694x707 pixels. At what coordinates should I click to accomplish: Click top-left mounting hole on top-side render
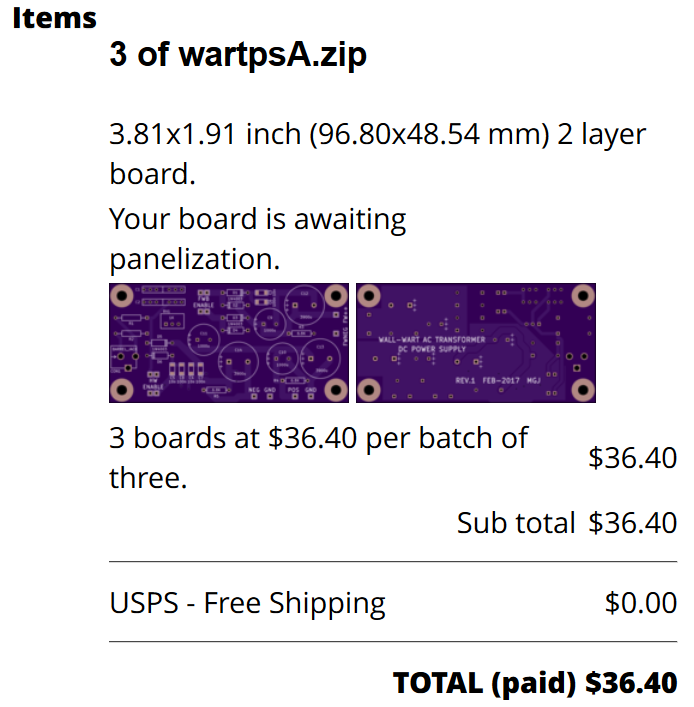(122, 296)
